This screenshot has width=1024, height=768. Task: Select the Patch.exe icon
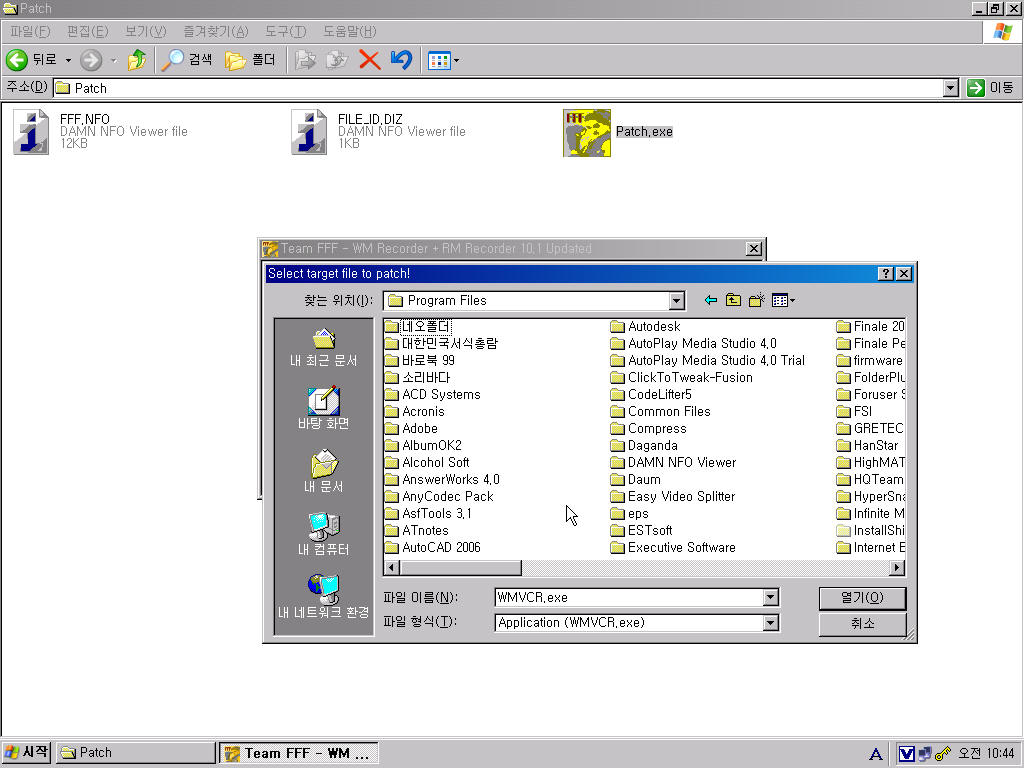(586, 133)
